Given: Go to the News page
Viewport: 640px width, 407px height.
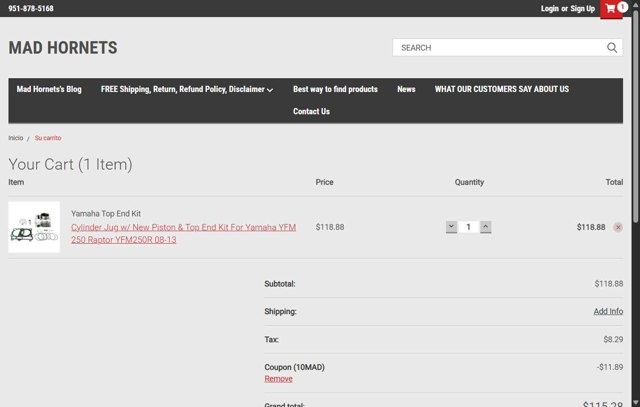Looking at the screenshot, I should pos(406,89).
